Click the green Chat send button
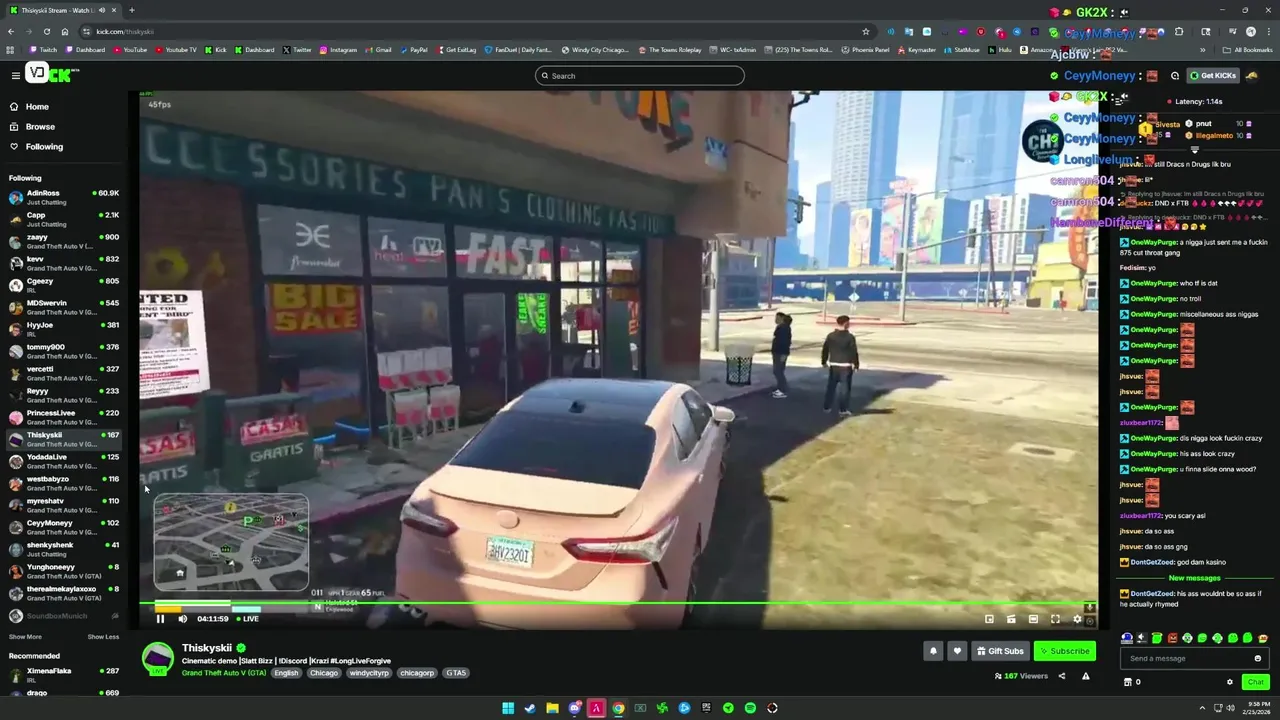This screenshot has width=1280, height=720. tap(1255, 682)
